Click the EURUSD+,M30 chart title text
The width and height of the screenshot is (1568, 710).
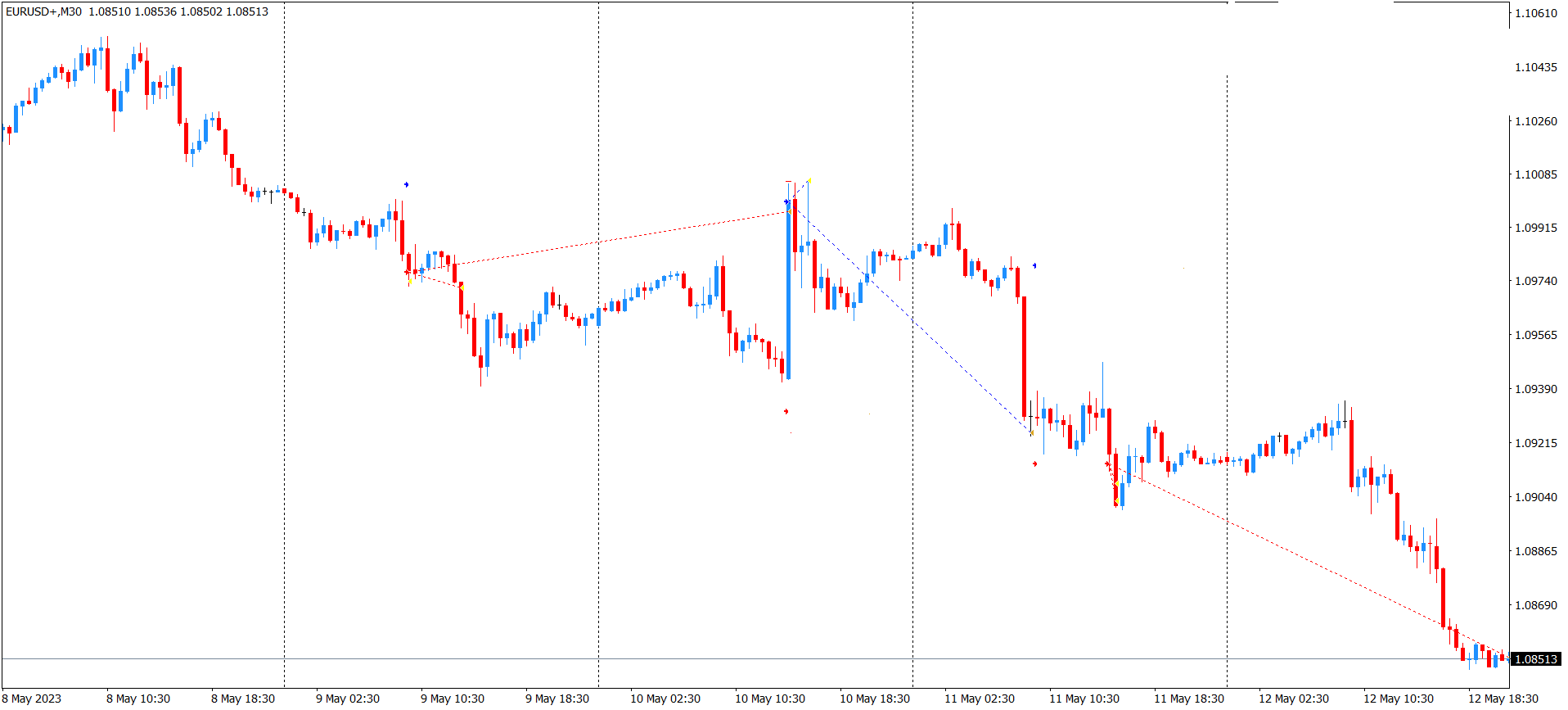click(x=43, y=11)
